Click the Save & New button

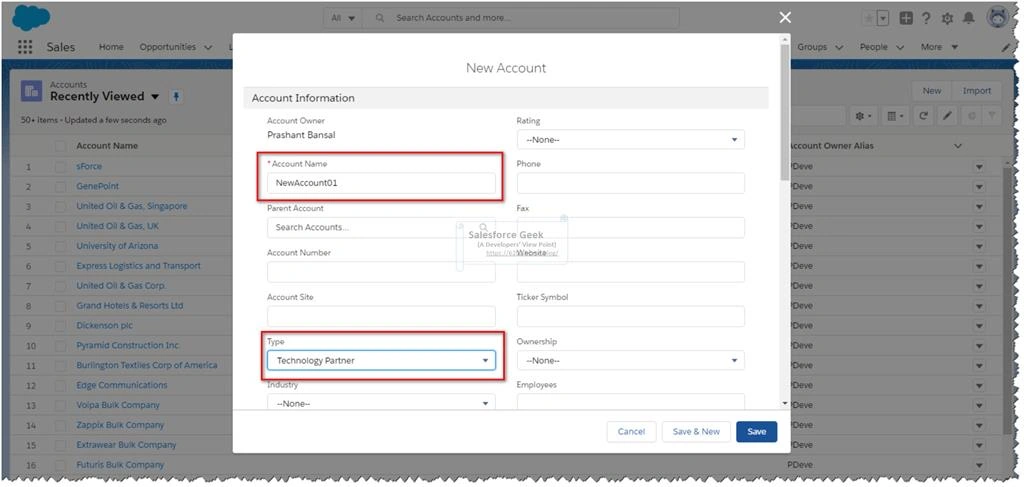[696, 432]
